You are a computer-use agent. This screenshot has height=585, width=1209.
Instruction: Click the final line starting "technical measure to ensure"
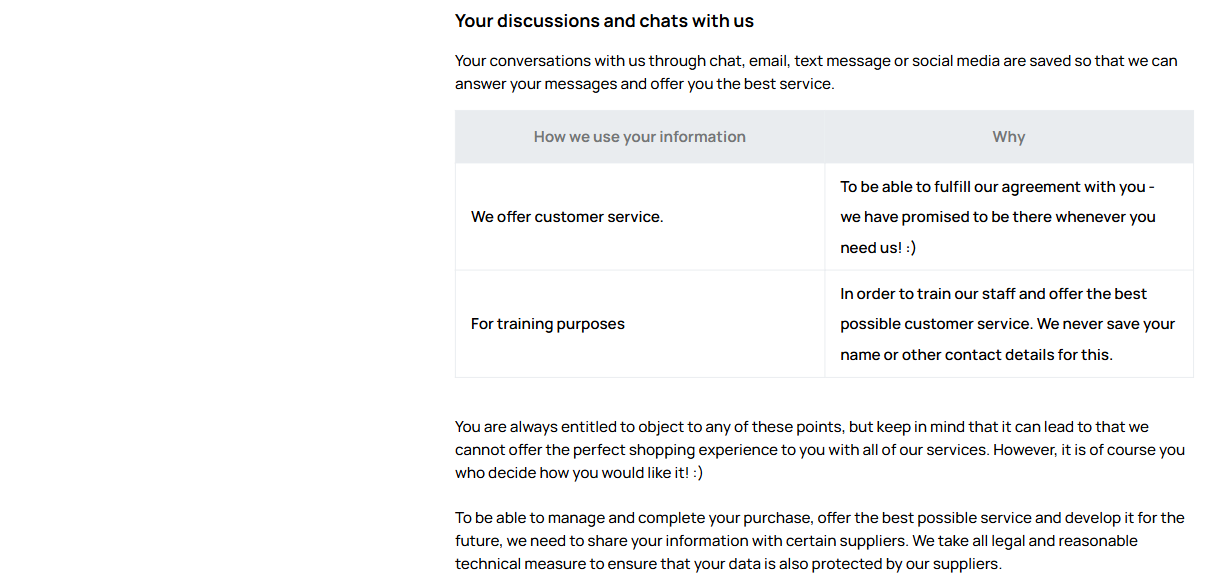[727, 564]
